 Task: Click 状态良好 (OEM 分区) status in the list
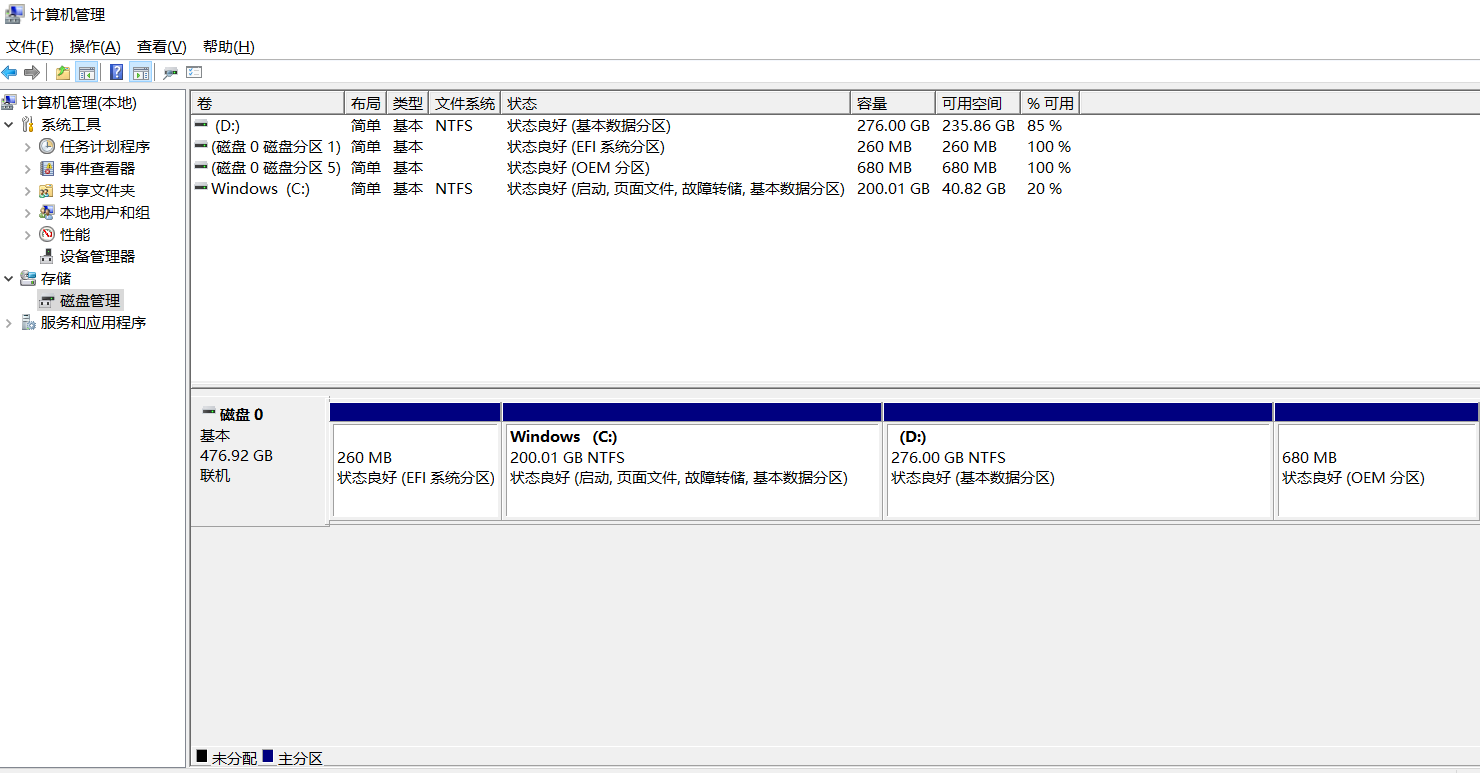click(x=578, y=168)
